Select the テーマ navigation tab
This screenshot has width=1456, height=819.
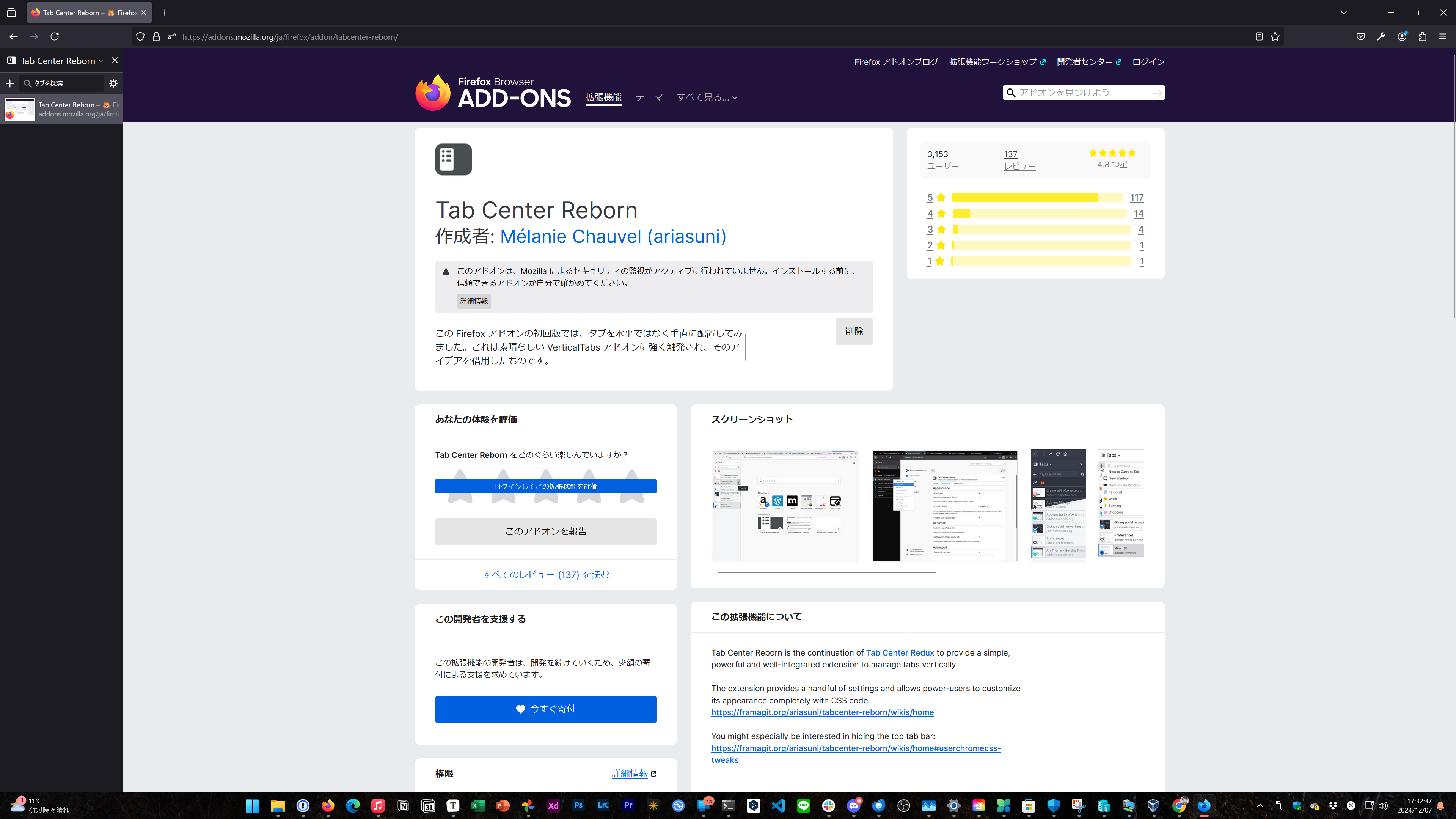point(648,97)
